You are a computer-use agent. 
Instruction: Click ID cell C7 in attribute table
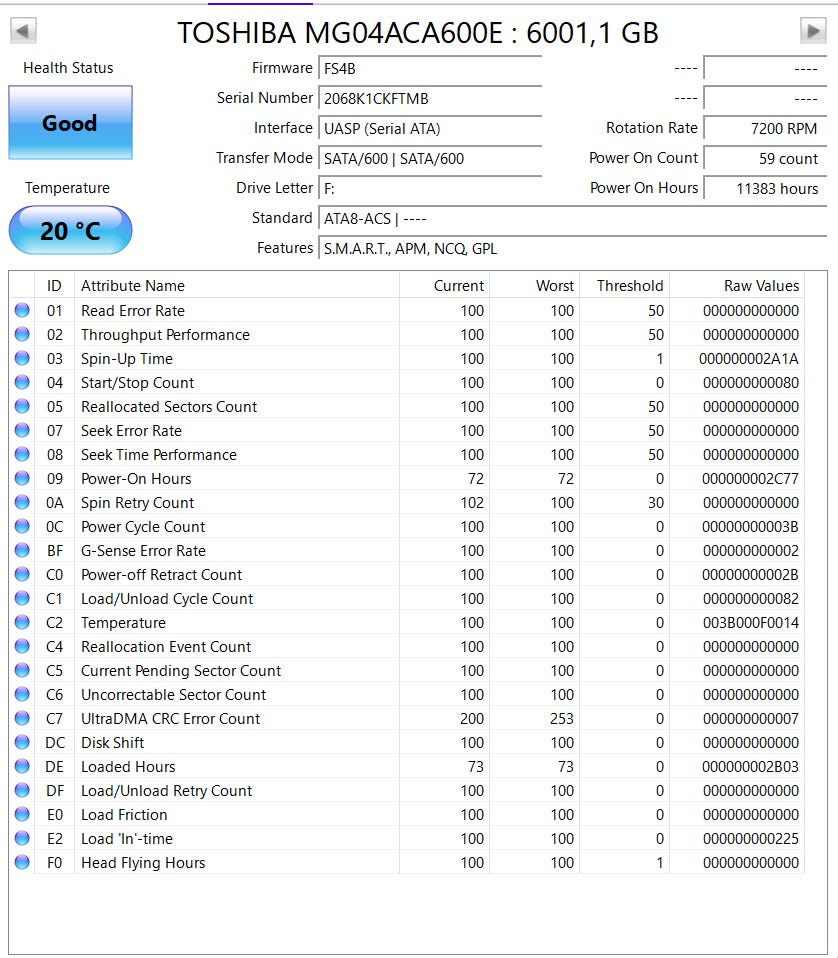point(54,718)
